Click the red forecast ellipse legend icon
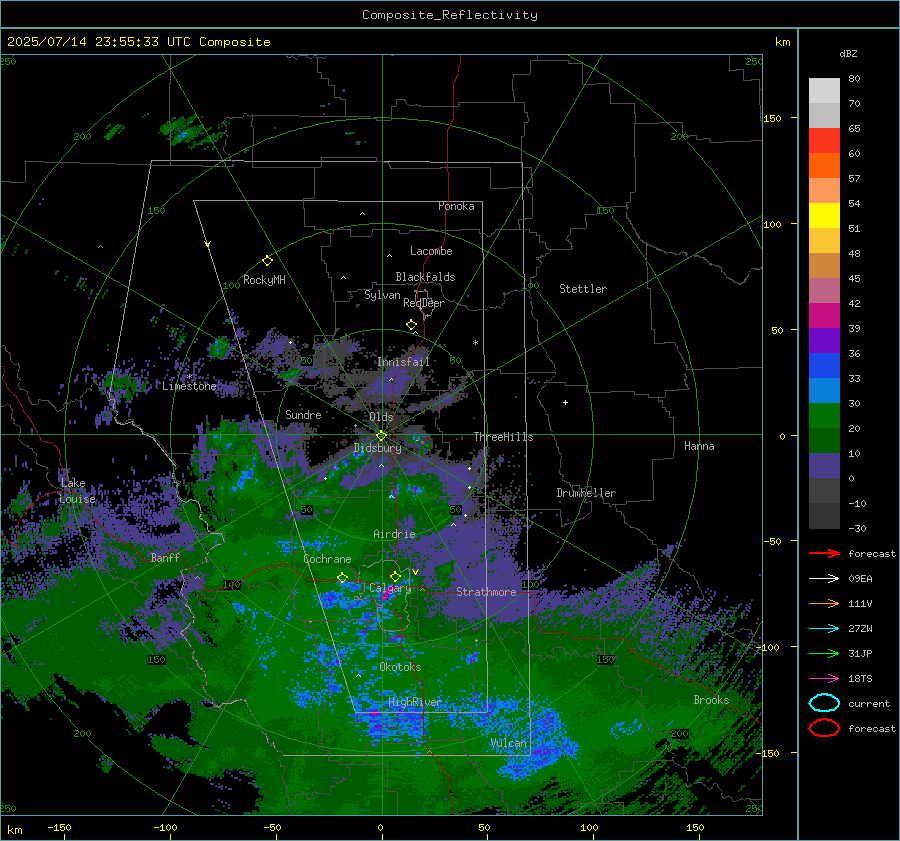The image size is (900, 841). pyautogui.click(x=824, y=728)
